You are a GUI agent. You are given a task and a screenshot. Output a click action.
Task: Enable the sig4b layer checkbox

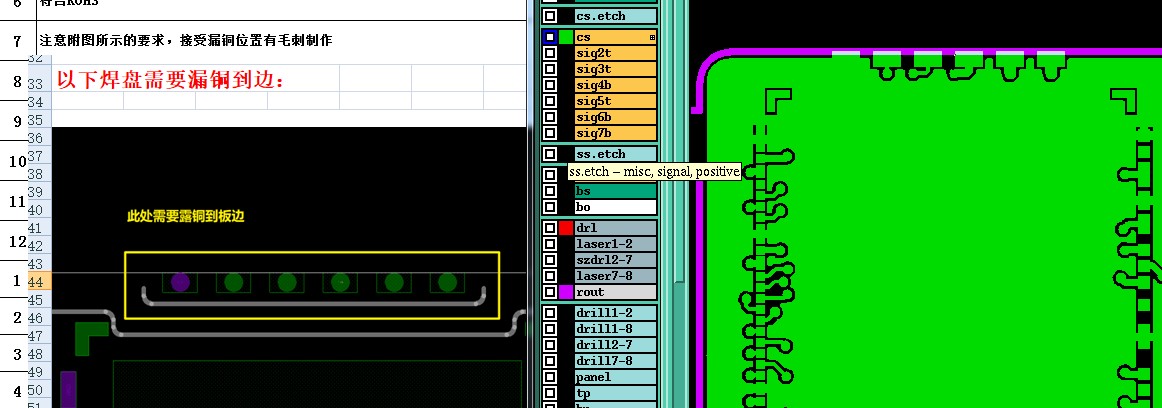click(550, 85)
